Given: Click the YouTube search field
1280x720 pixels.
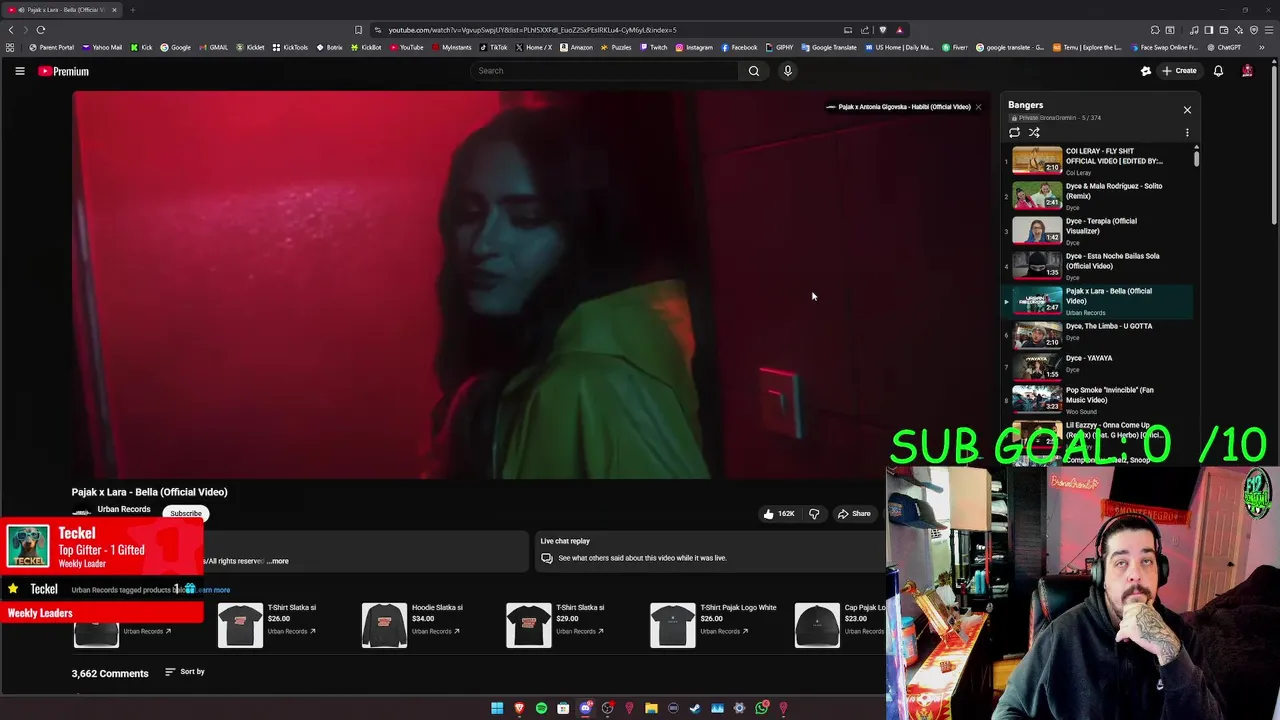Looking at the screenshot, I should (605, 71).
